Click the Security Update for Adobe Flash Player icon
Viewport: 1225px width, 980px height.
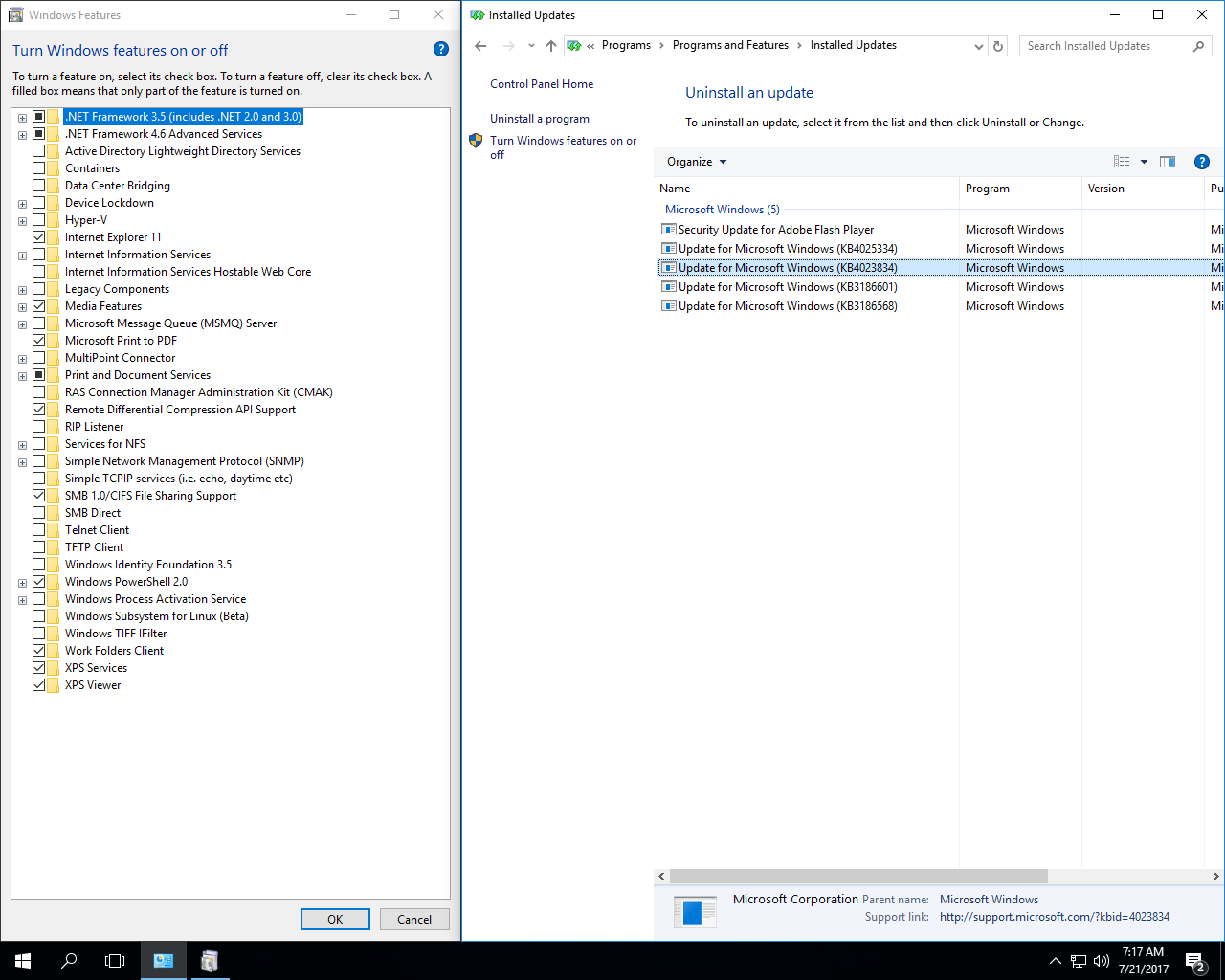click(669, 230)
